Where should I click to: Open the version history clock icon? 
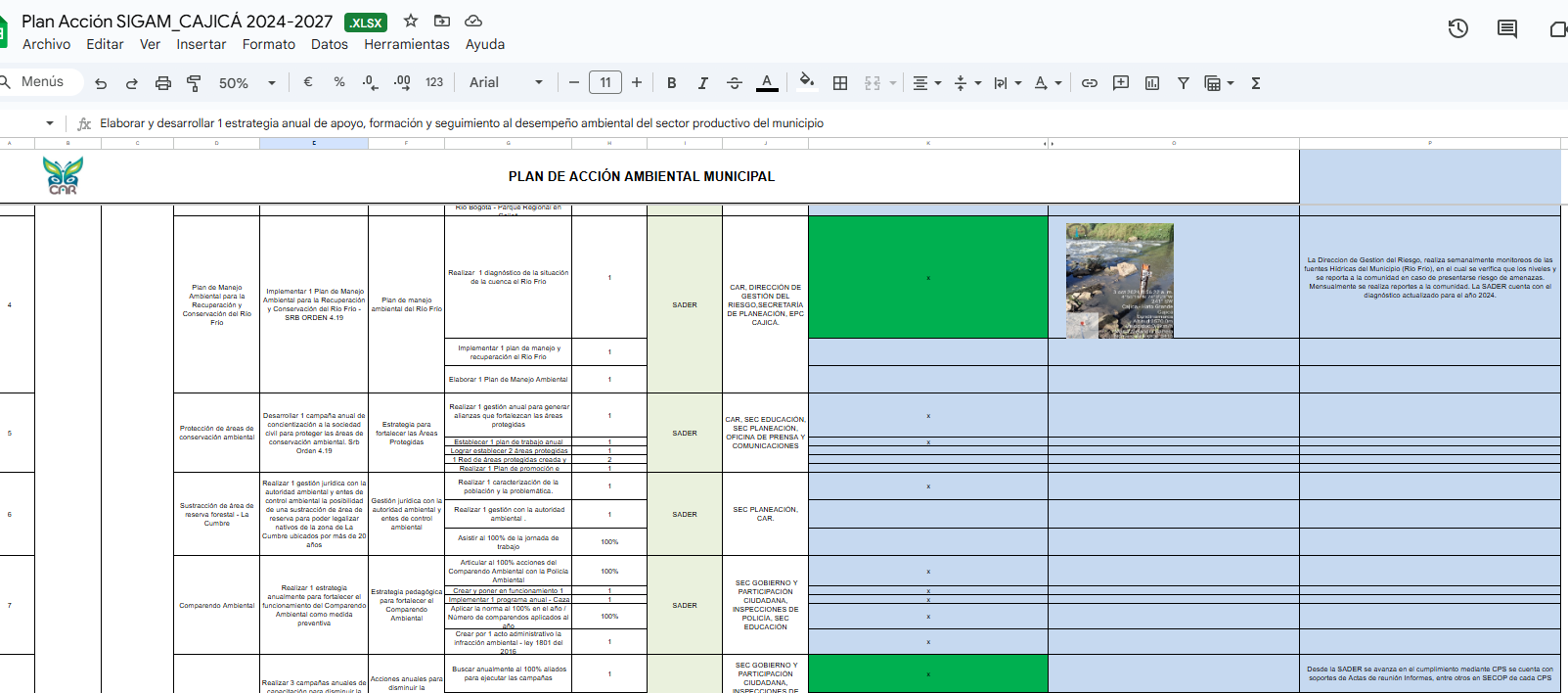[x=1457, y=28]
